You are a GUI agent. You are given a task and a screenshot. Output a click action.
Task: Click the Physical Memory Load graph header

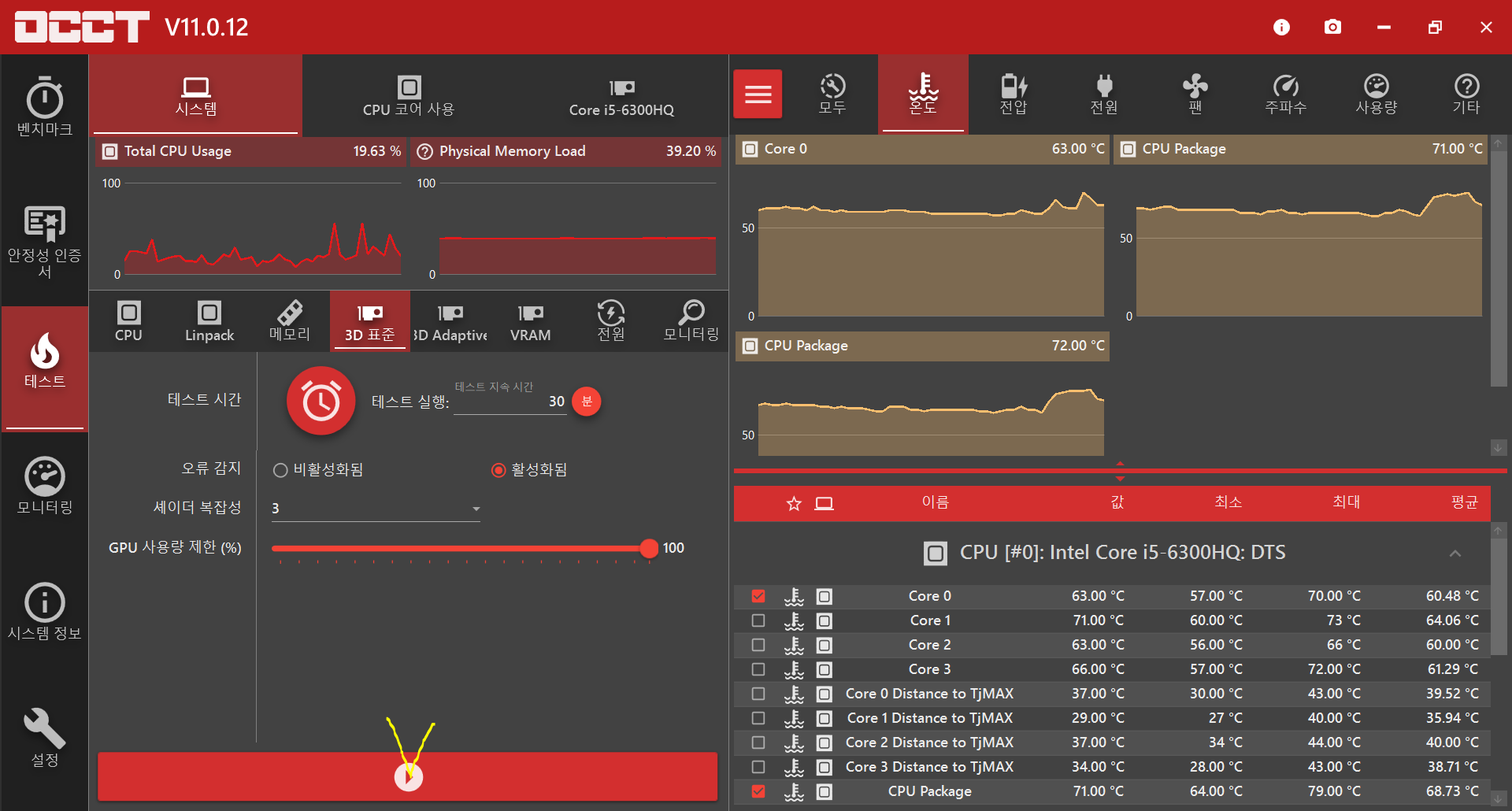point(565,151)
